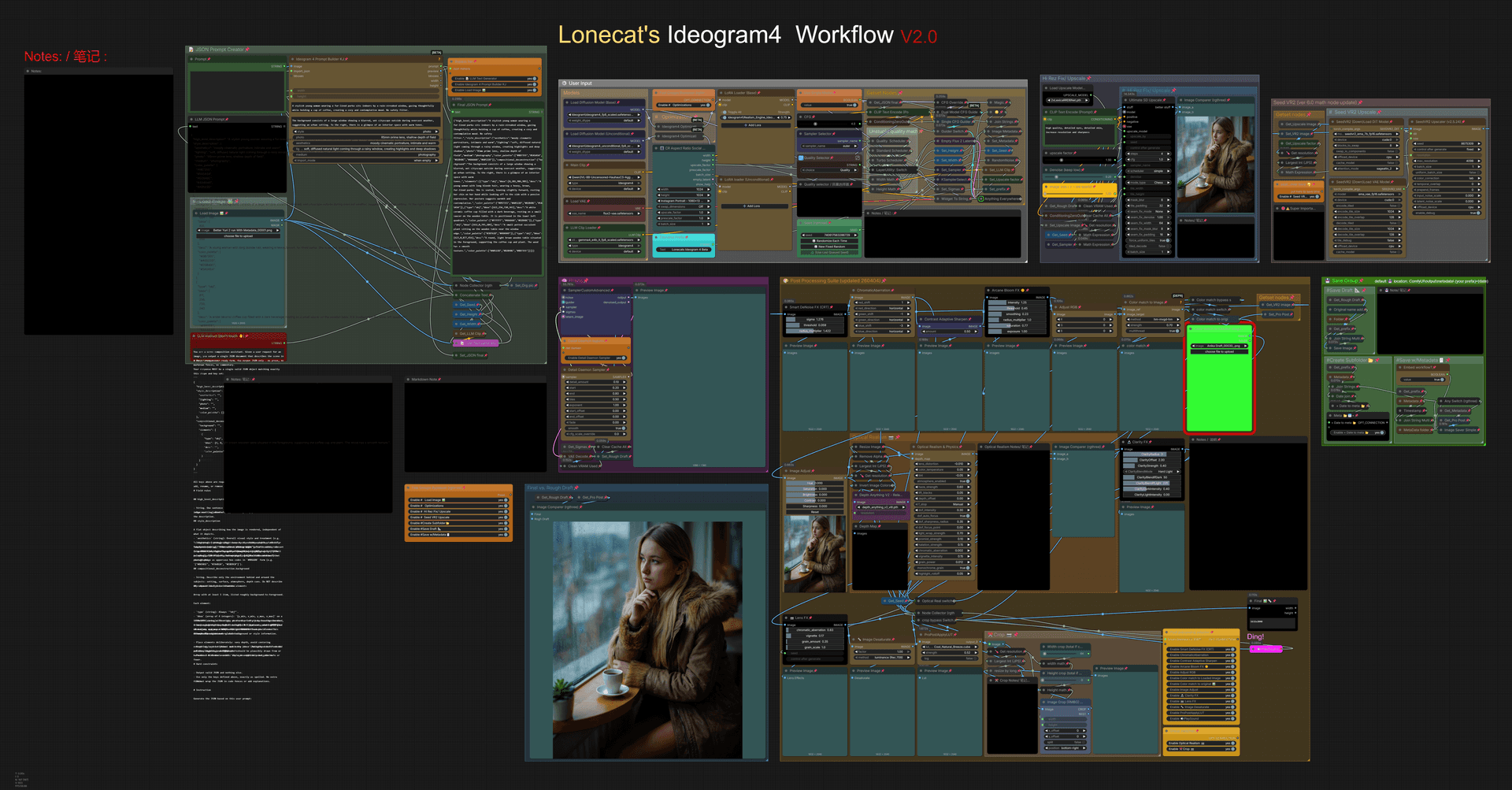
Task: Select the Markdown Note node title
Action: 424,380
